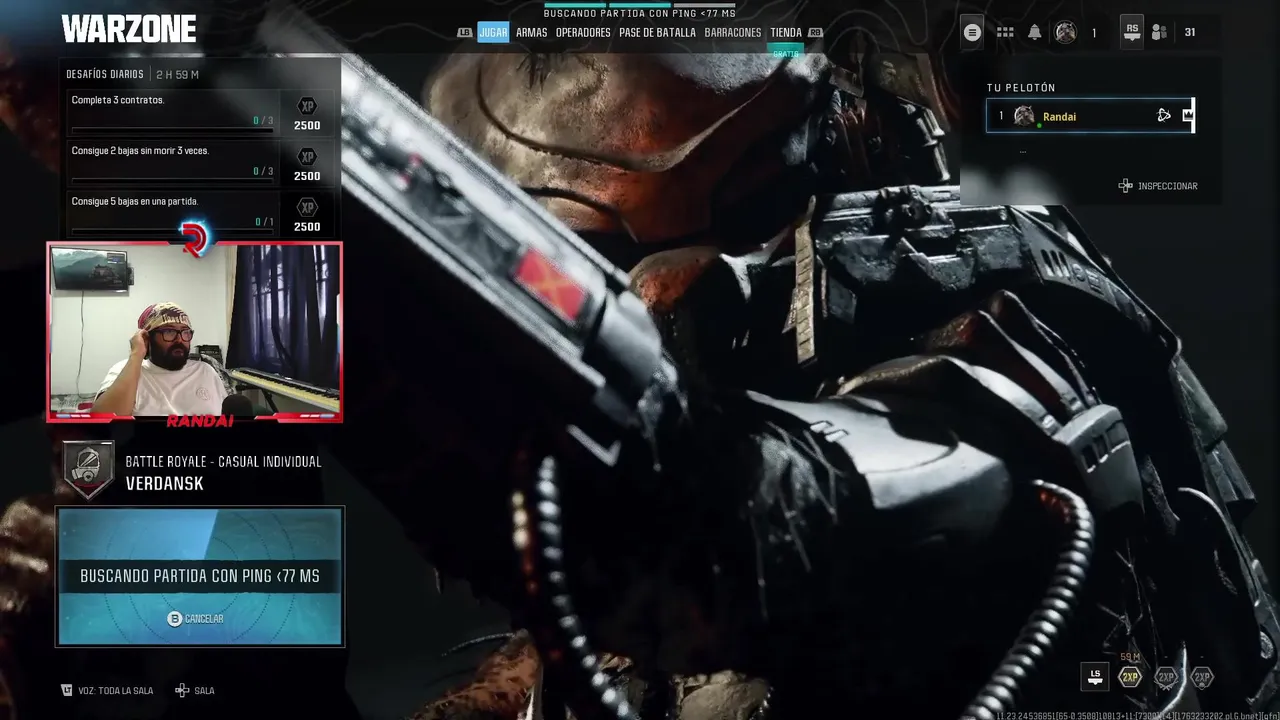Click the Verdansk gas mask mode emblem
This screenshot has height=720, width=1280.
[89, 469]
